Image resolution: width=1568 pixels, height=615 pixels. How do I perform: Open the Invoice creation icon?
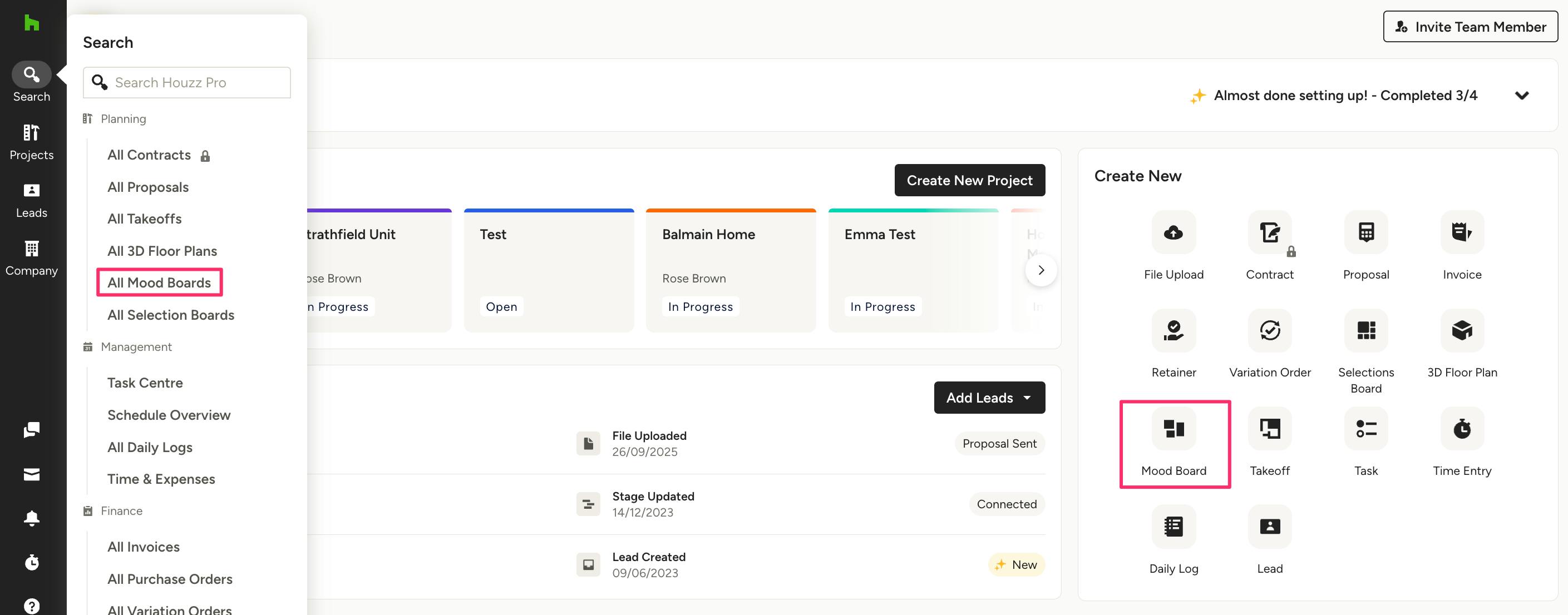tap(1462, 232)
